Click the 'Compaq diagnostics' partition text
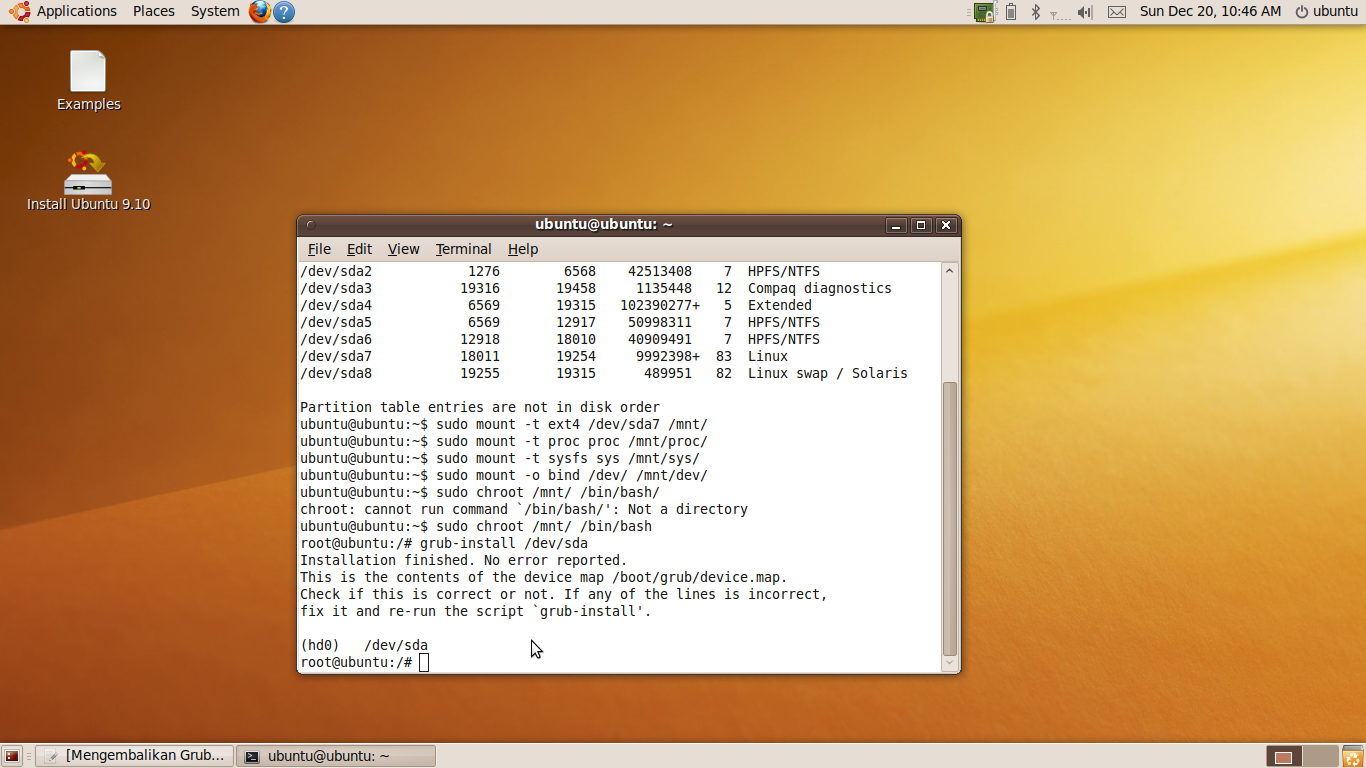 point(820,288)
